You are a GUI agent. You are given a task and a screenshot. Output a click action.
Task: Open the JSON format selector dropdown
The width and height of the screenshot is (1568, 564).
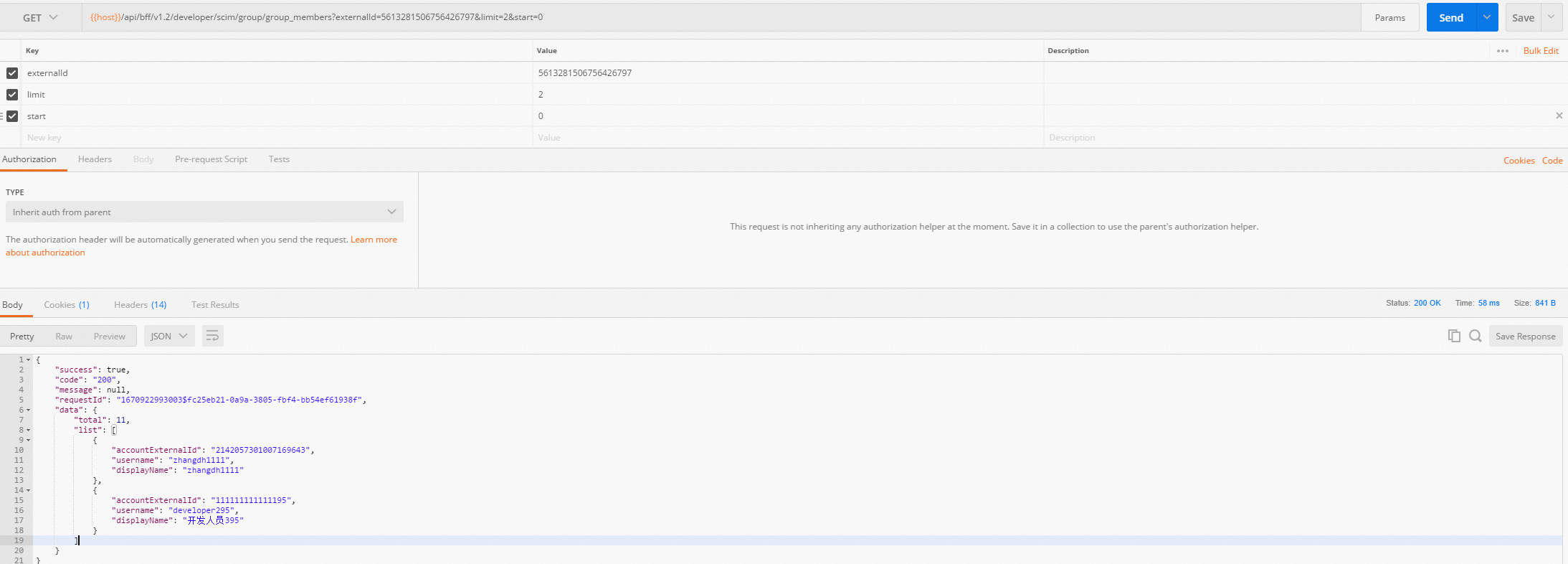(x=169, y=337)
